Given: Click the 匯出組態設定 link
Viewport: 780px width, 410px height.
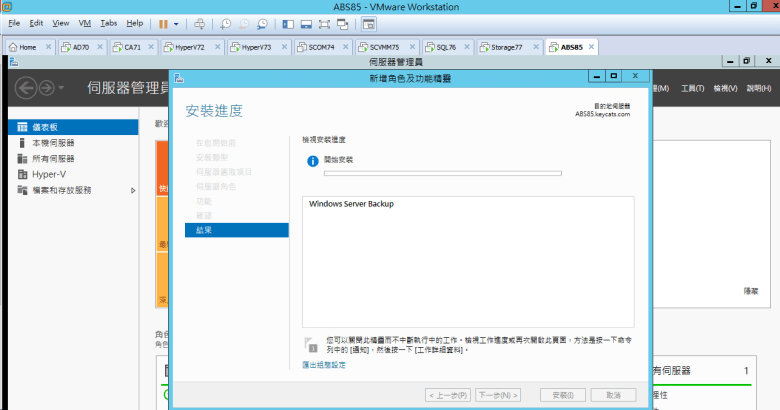Looking at the screenshot, I should point(324,365).
